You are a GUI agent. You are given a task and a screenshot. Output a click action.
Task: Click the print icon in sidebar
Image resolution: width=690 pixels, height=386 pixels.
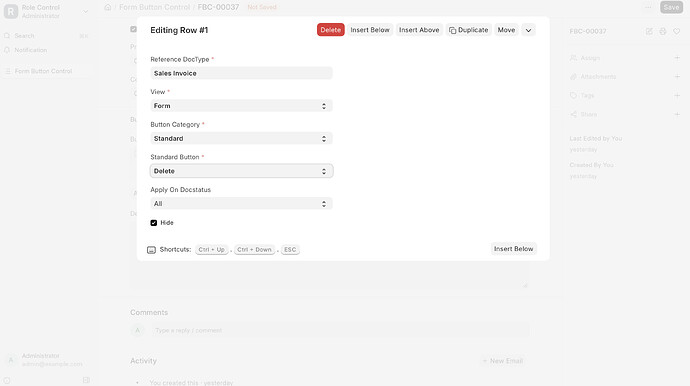663,31
